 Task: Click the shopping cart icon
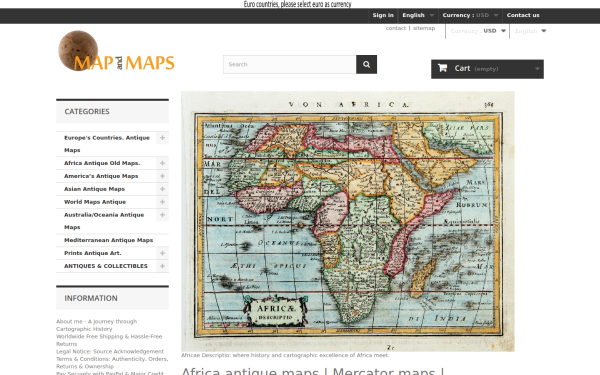pos(442,68)
